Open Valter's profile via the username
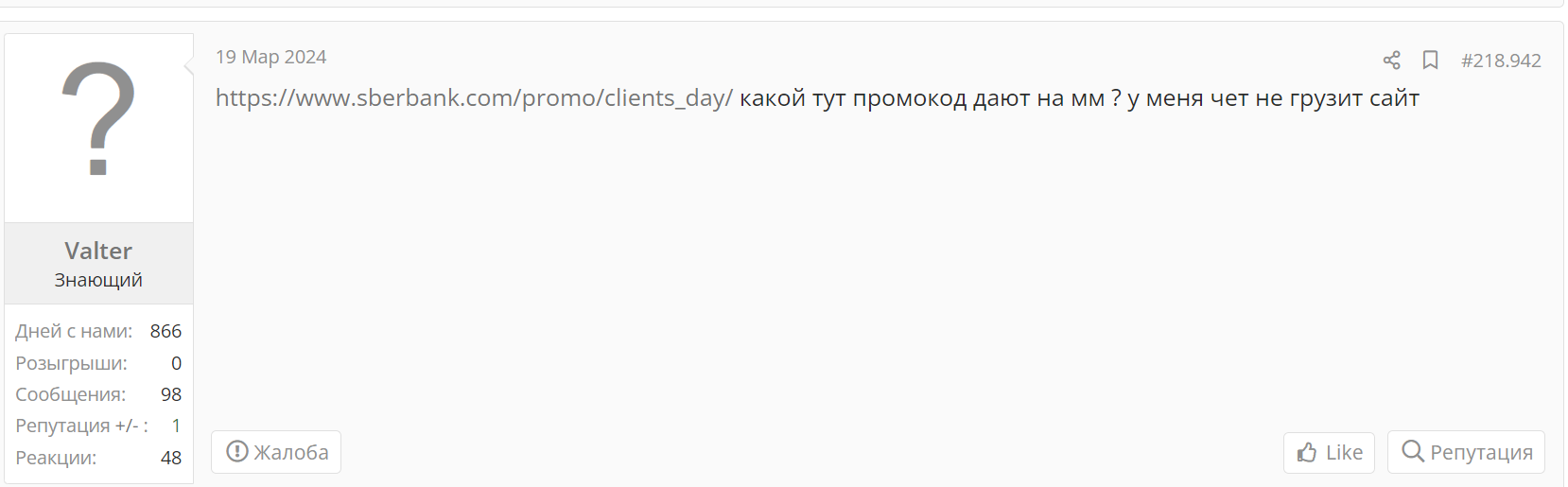 (x=98, y=251)
